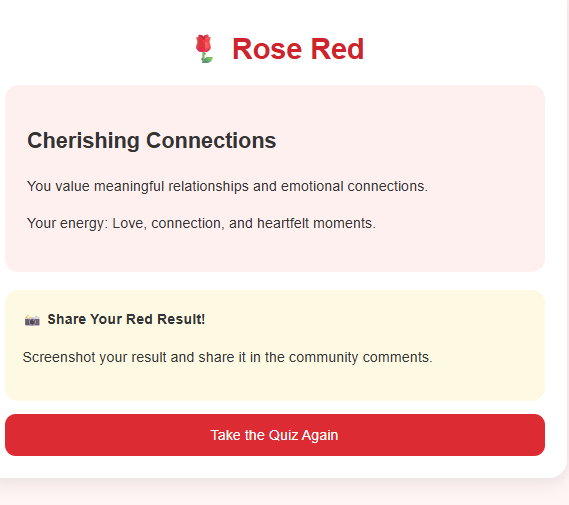Click the word Cherishing in the heading
Image resolution: width=569 pixels, height=505 pixels.
(83, 141)
